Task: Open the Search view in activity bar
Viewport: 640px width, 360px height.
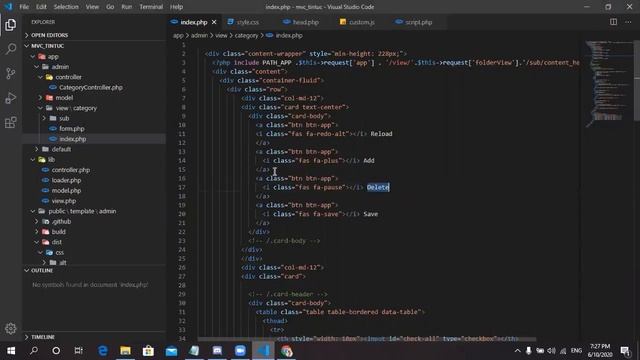Action: tap(11, 49)
